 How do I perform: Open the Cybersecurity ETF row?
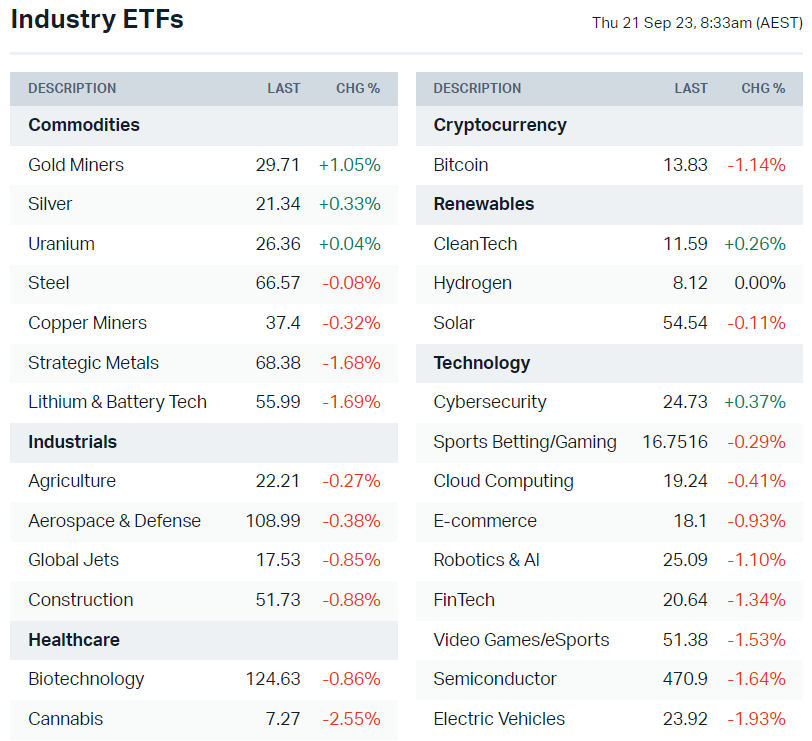[490, 402]
